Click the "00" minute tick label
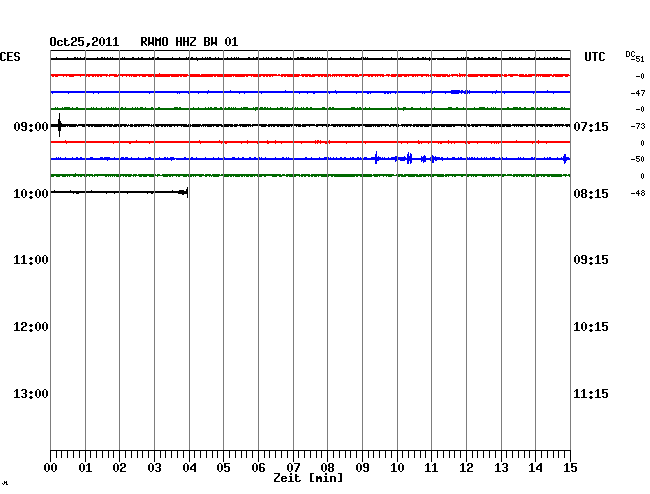Screen dimensions: 650x494 pos(51,468)
